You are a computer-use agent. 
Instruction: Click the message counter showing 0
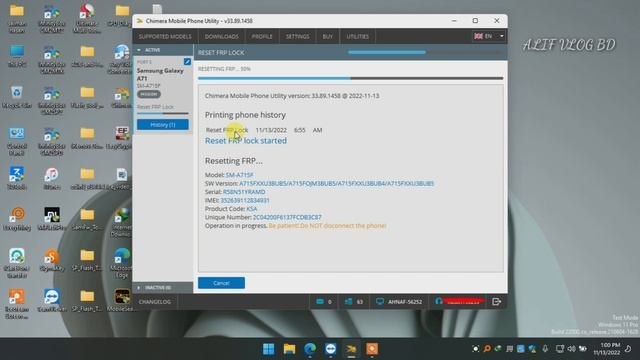pyautogui.click(x=324, y=302)
